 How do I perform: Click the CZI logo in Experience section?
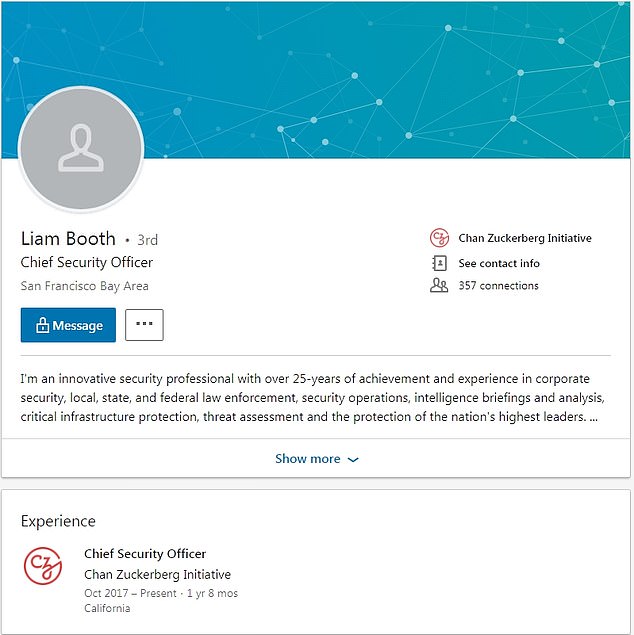pos(43,567)
